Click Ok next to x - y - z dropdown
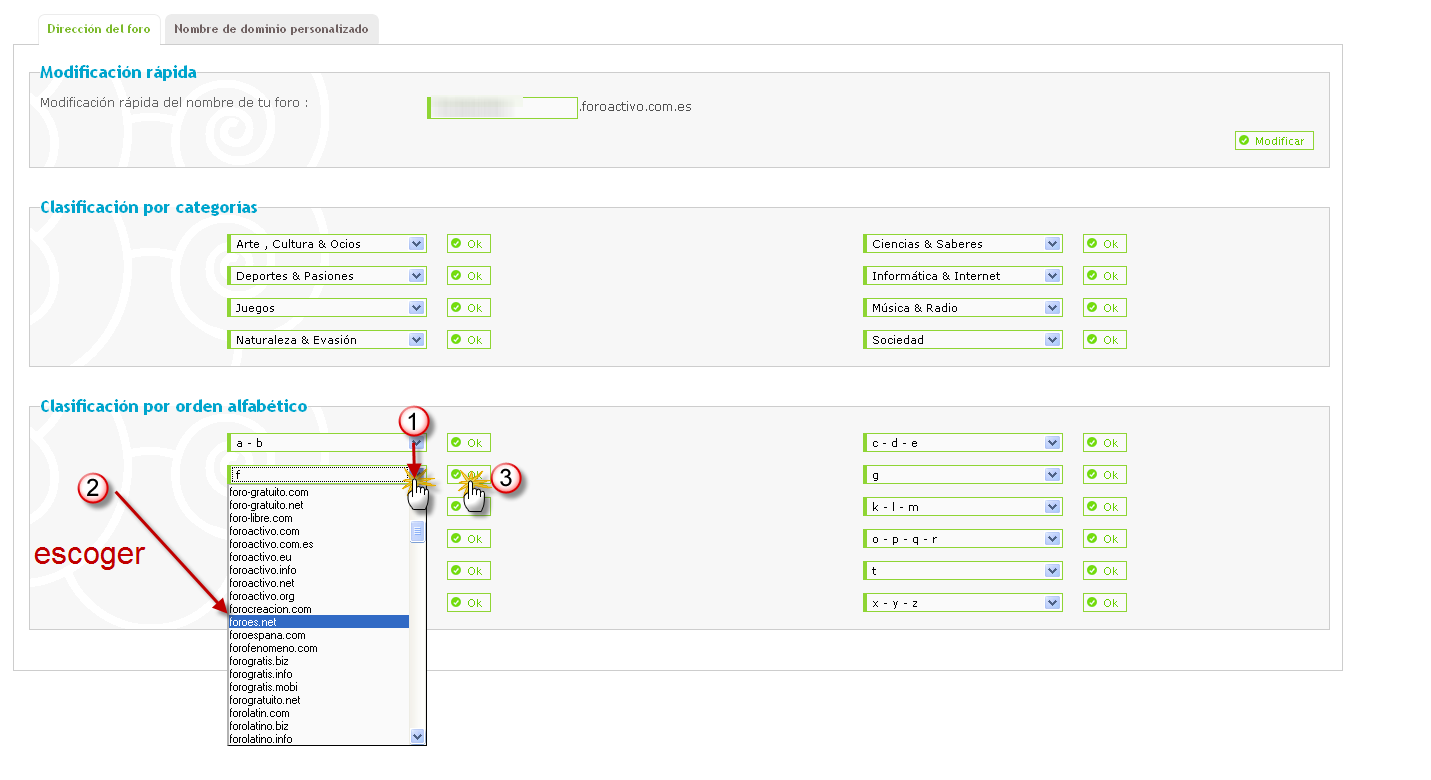 coord(1104,603)
